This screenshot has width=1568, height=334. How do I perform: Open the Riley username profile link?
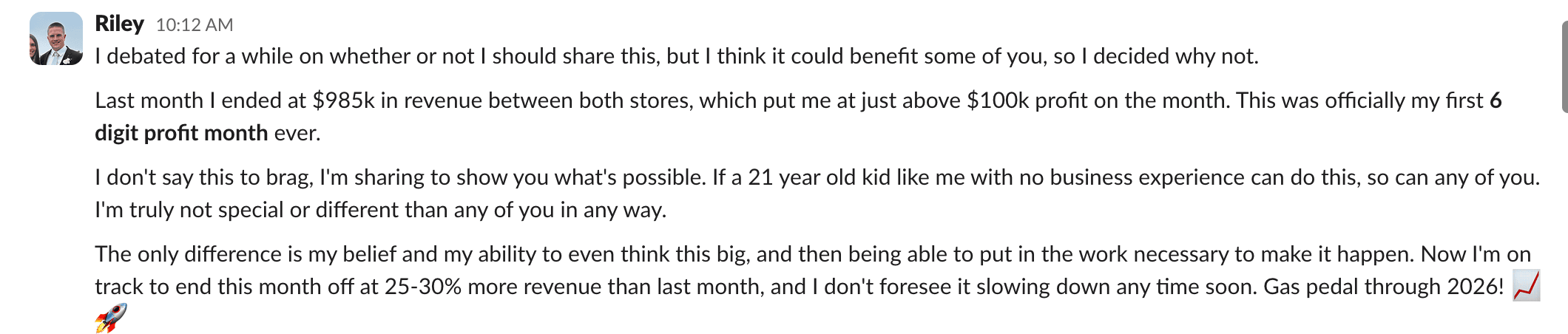(119, 24)
